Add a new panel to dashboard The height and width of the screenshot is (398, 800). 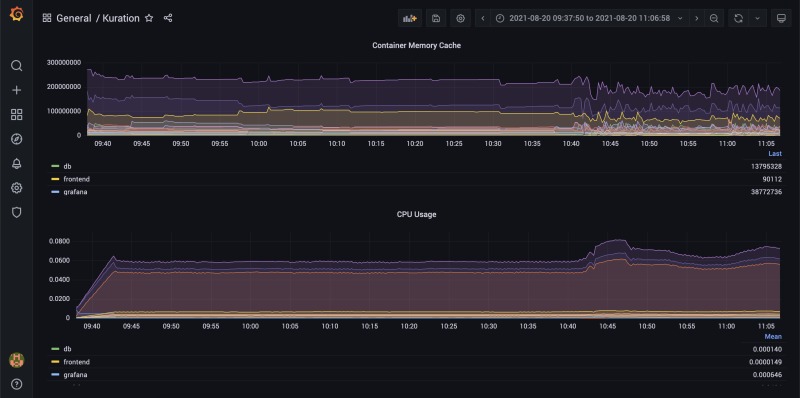point(410,18)
